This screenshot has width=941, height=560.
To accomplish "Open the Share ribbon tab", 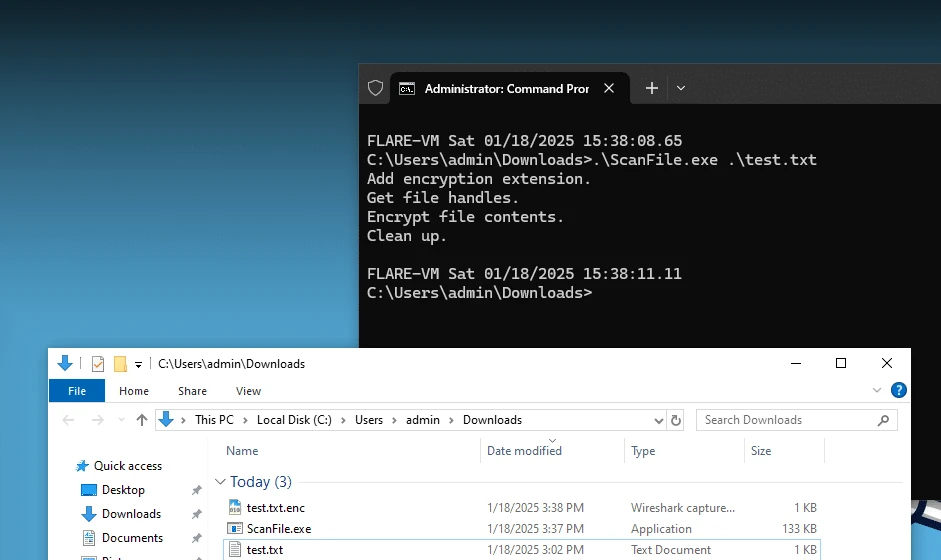I will (x=192, y=391).
